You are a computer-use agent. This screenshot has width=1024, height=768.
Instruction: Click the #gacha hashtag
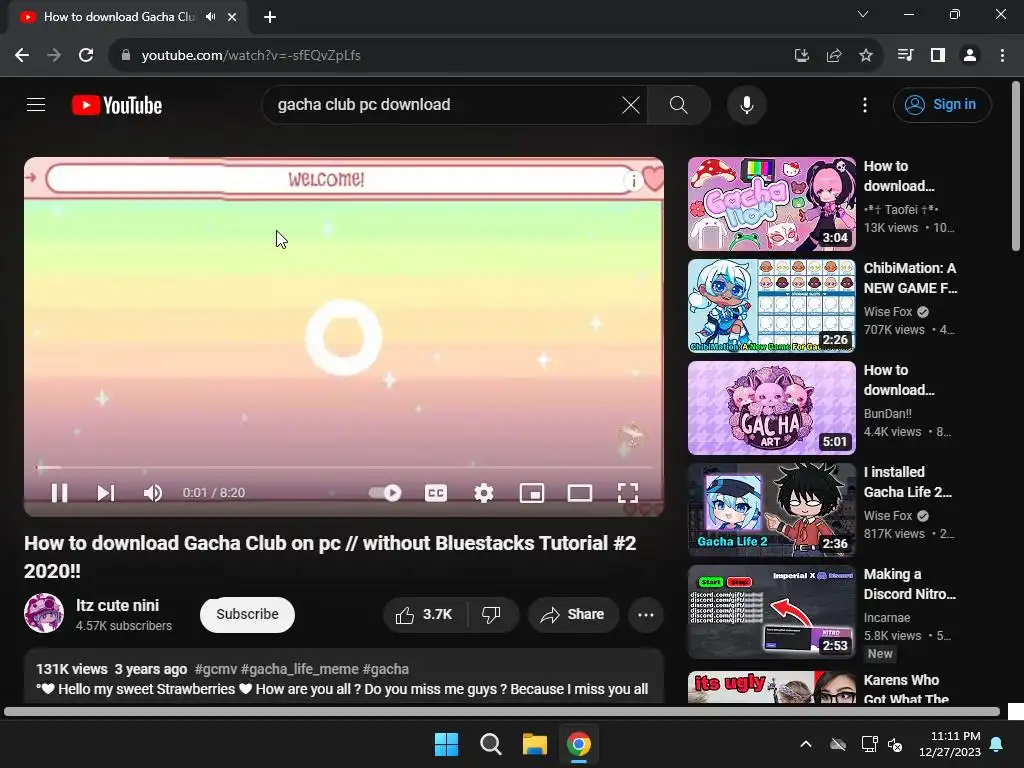[x=385, y=669]
